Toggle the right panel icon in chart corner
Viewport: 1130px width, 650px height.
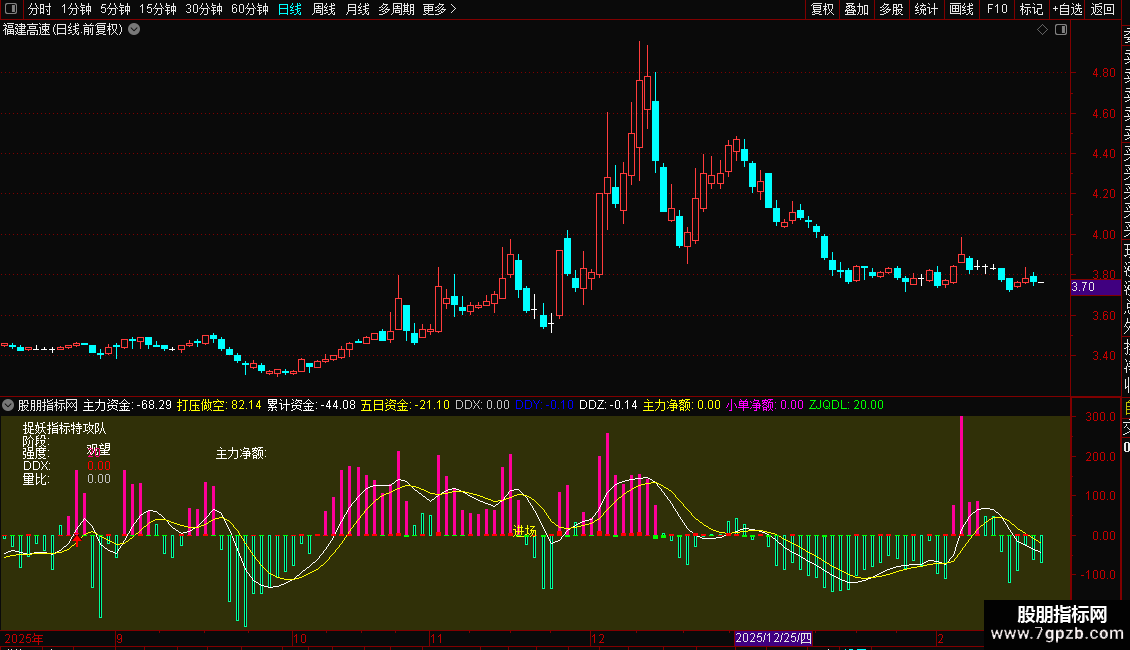pyautogui.click(x=1061, y=30)
